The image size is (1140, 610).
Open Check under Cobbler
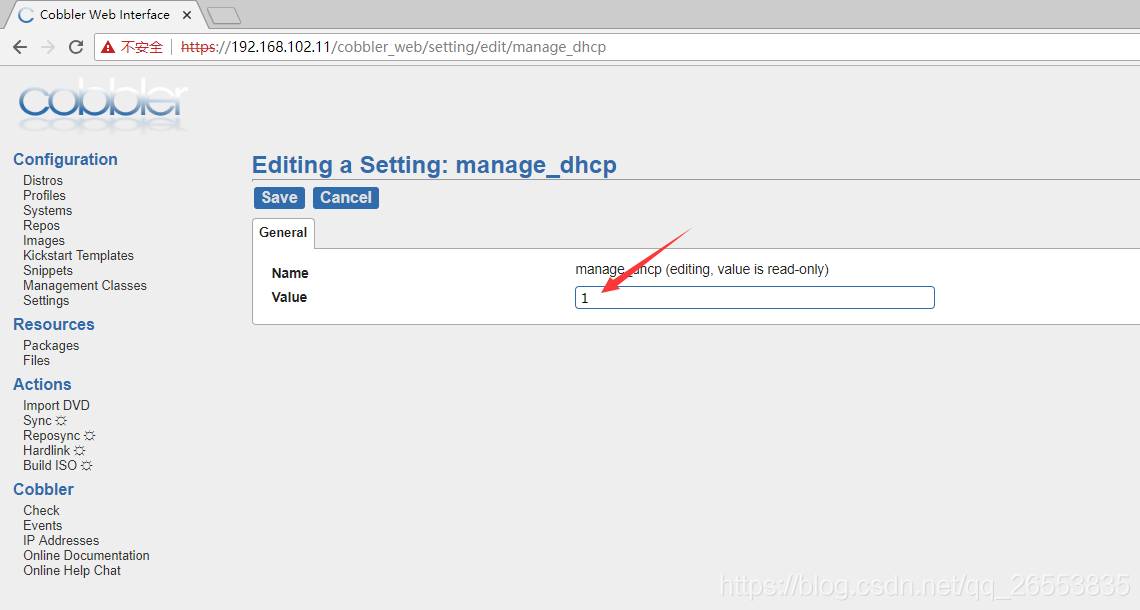(x=41, y=511)
